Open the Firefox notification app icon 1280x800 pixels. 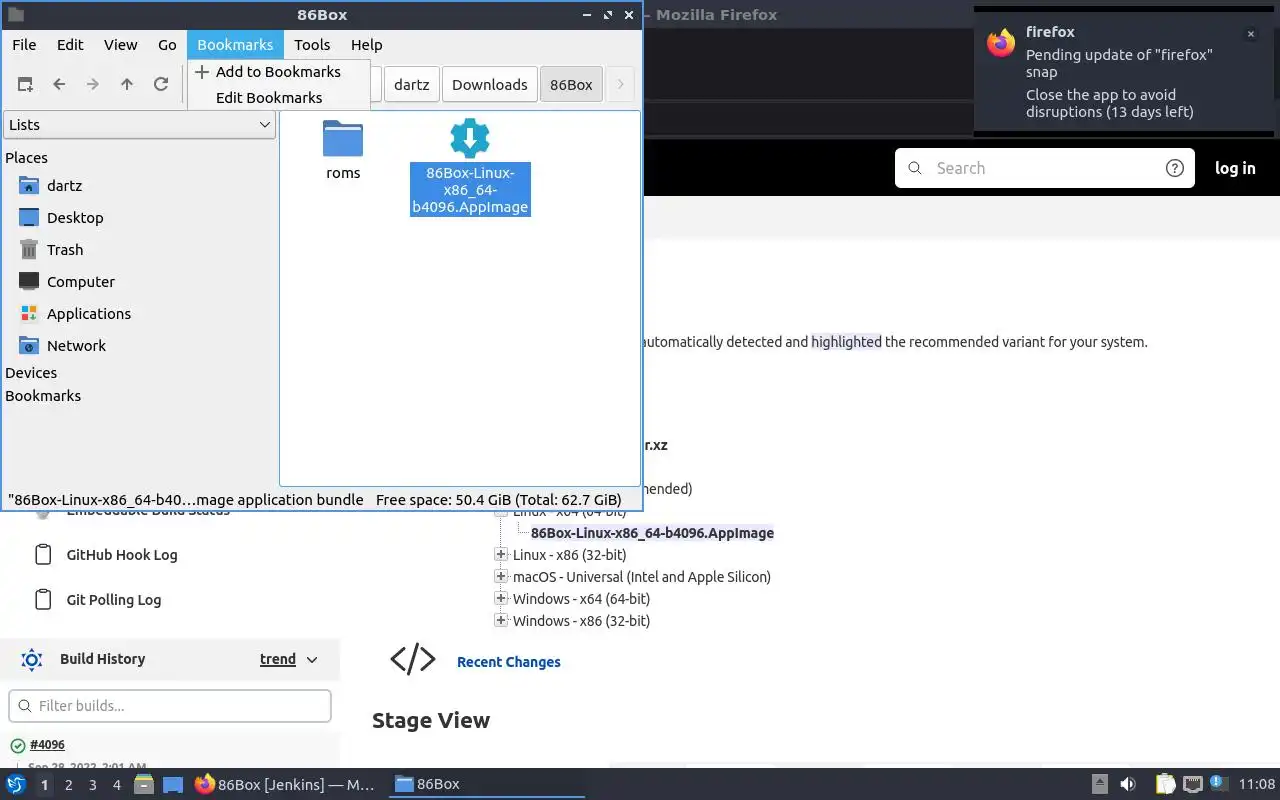[x=1001, y=43]
